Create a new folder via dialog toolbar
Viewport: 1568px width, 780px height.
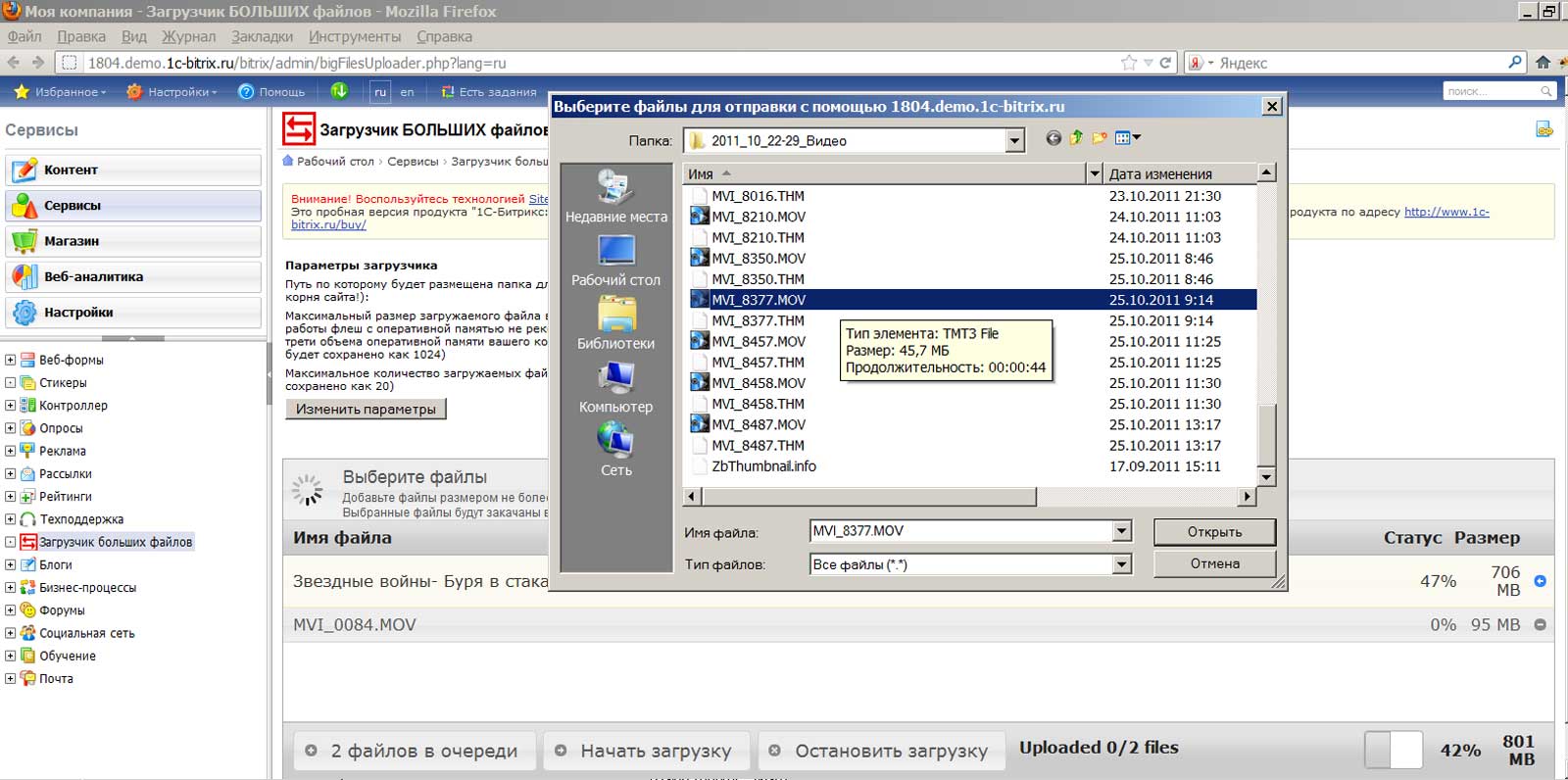pos(1099,139)
